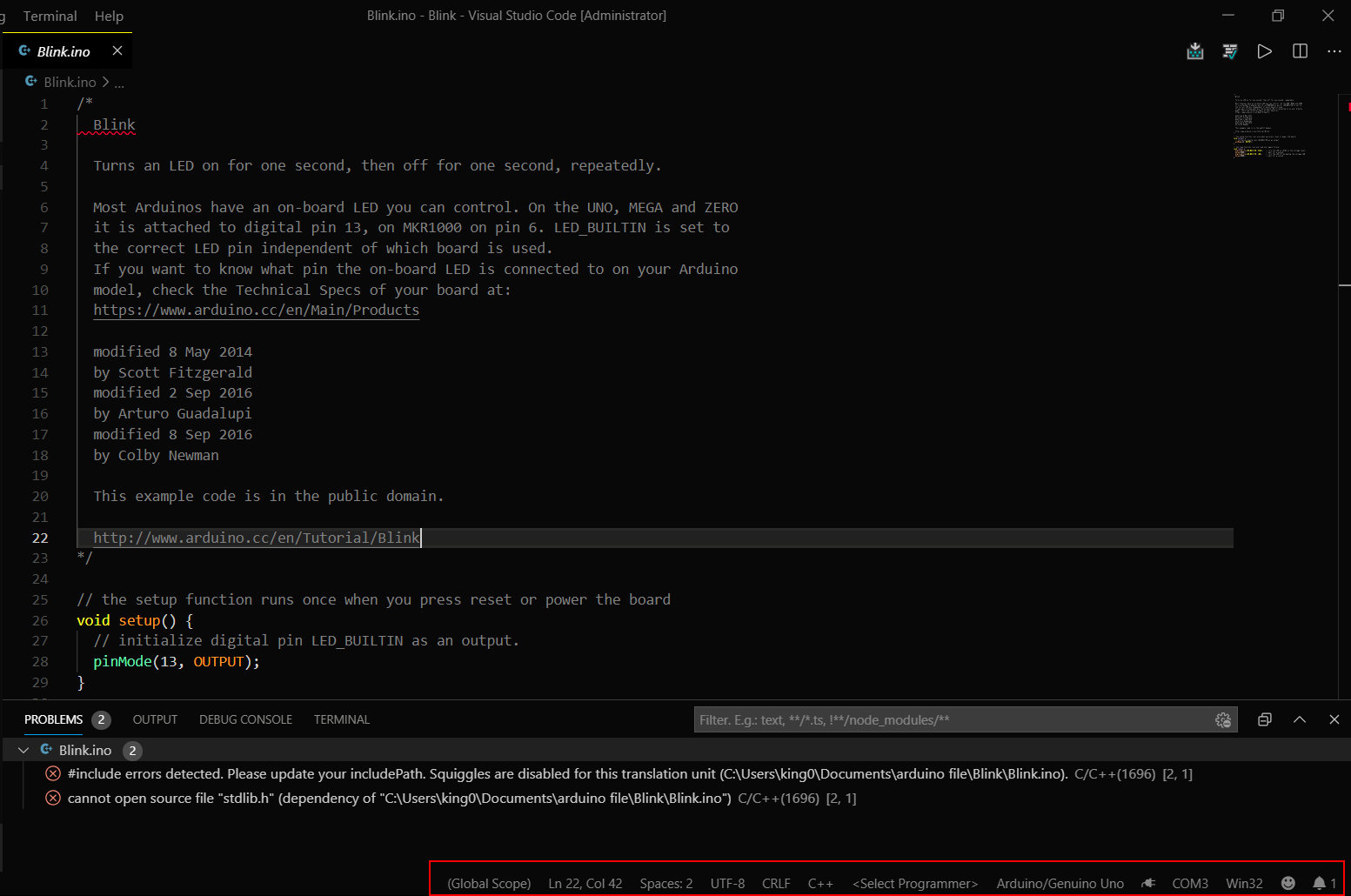Click the error icon beside #include errors

coord(53,774)
